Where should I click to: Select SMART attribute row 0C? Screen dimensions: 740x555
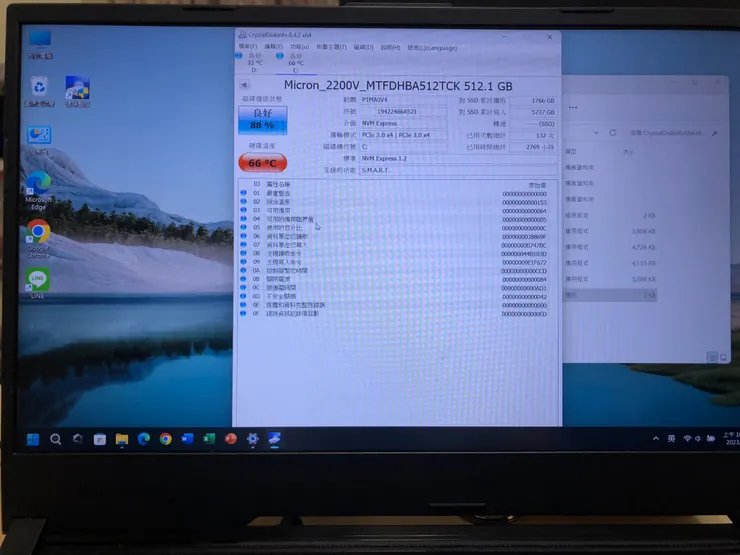pyautogui.click(x=395, y=287)
